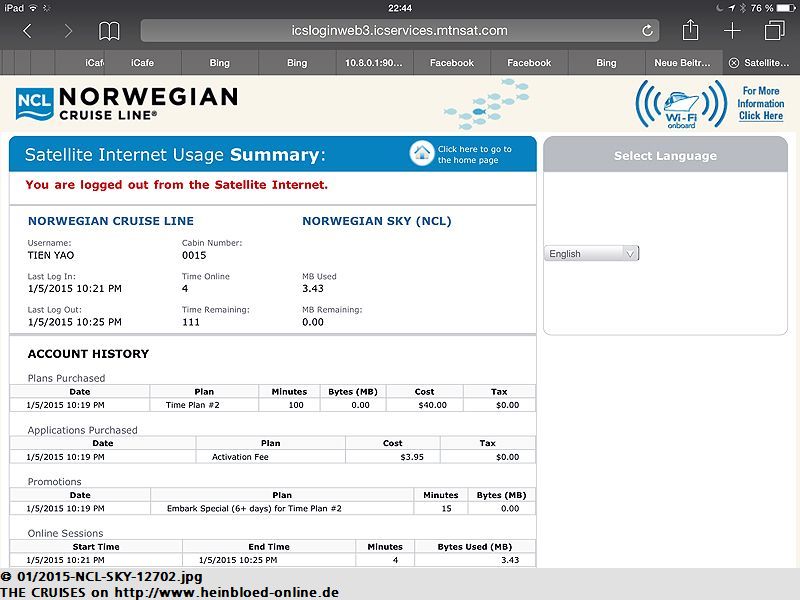Select the Satellite... tab

pos(761,63)
